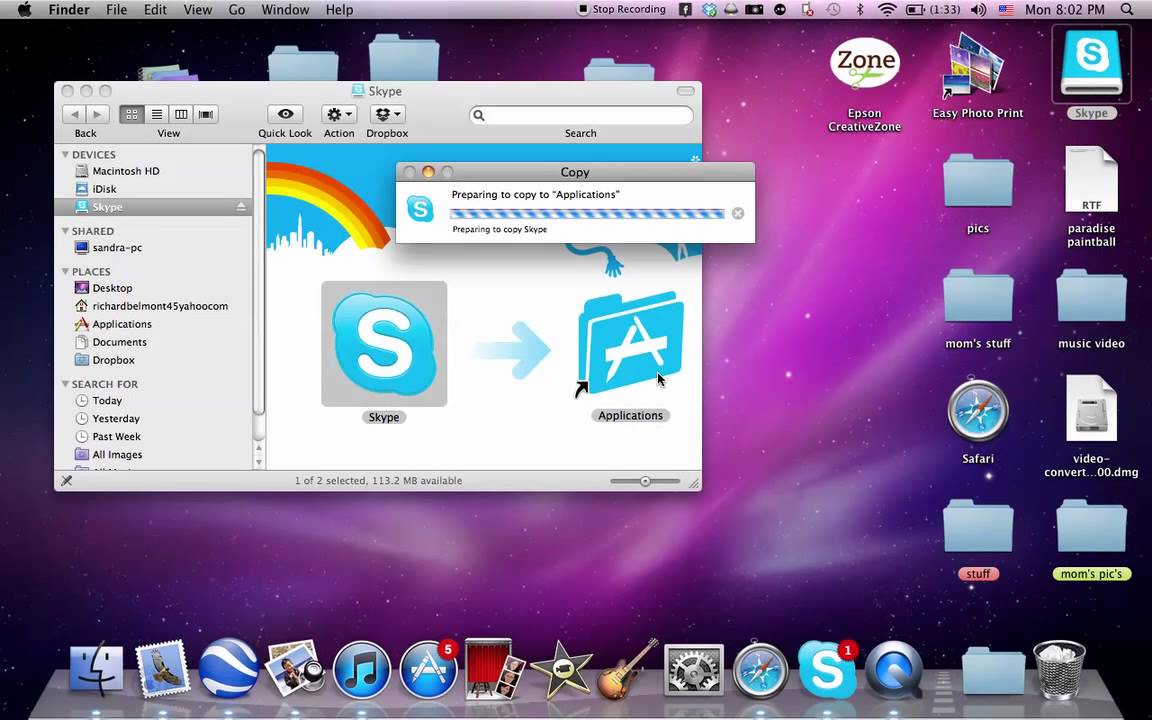The width and height of the screenshot is (1152, 720).
Task: Open the Finder menu
Action: (x=69, y=10)
